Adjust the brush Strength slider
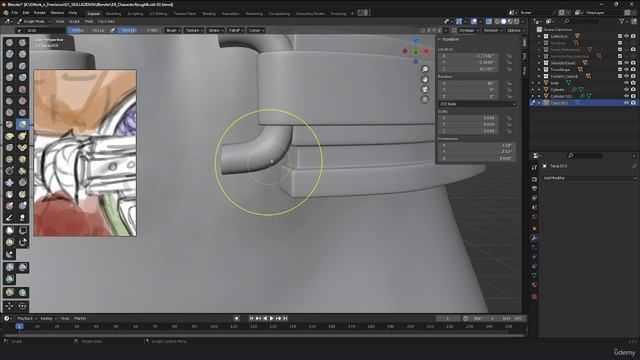The height and width of the screenshot is (360, 640). coord(139,30)
